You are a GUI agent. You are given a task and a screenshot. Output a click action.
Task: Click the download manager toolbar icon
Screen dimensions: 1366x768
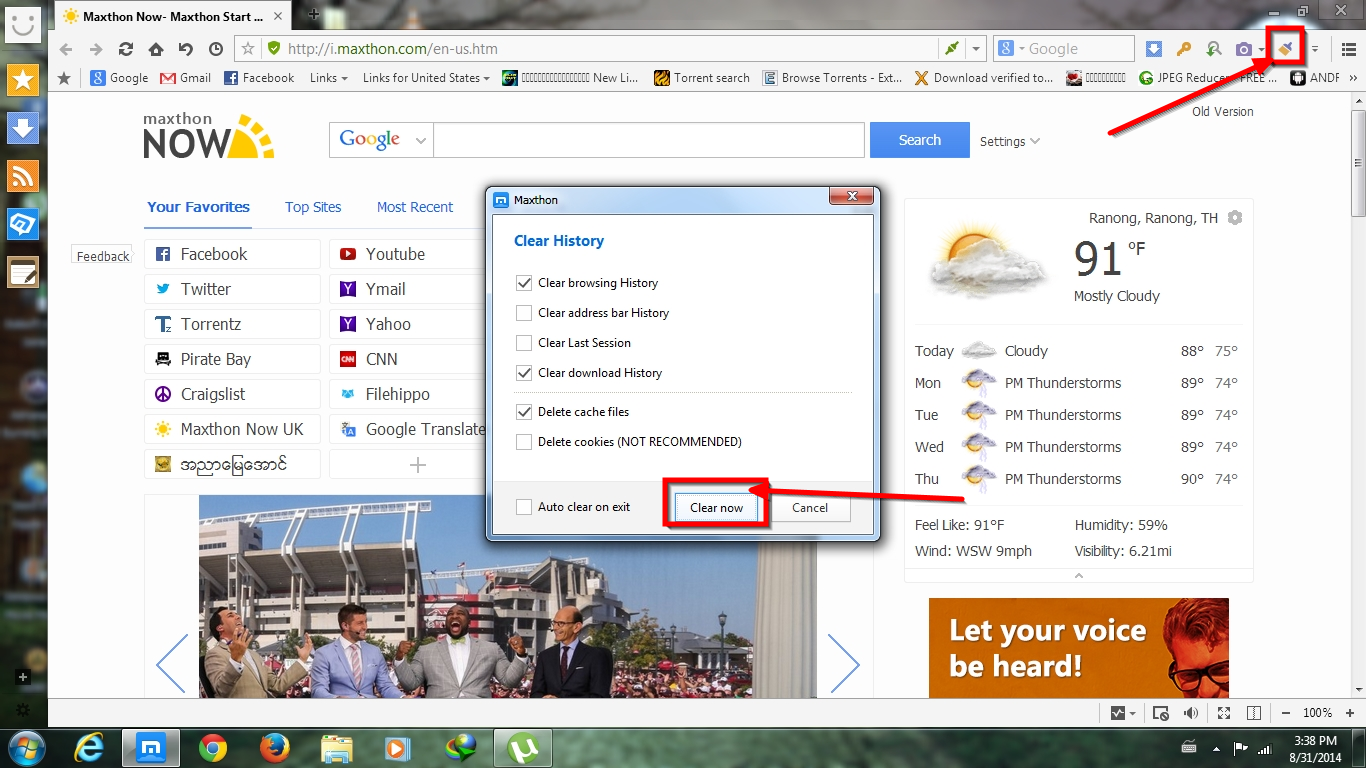[x=1154, y=49]
